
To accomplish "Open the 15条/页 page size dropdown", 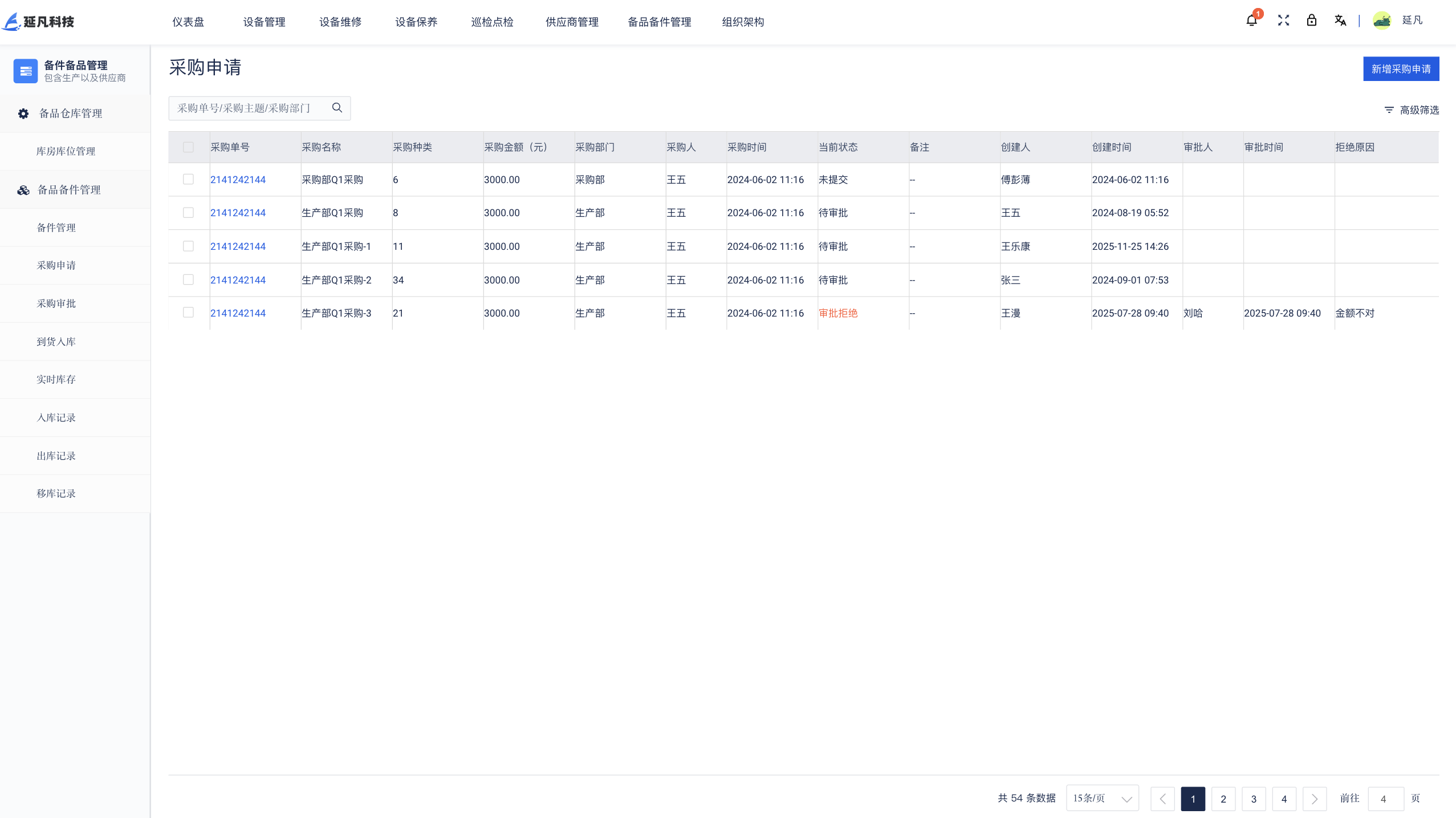I will click(1101, 798).
